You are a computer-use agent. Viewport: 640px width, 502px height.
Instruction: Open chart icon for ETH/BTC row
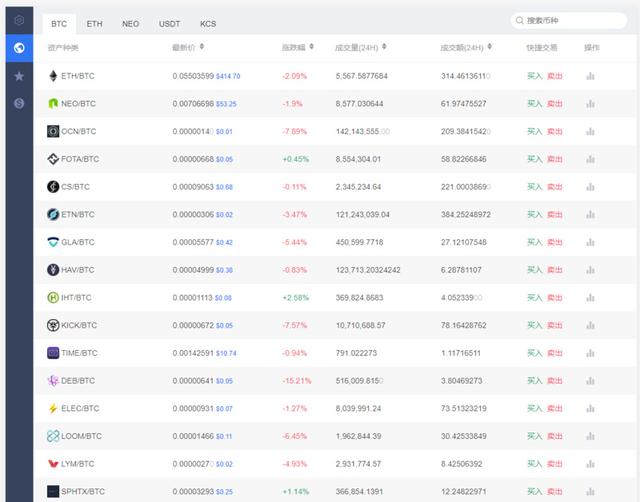click(x=590, y=76)
